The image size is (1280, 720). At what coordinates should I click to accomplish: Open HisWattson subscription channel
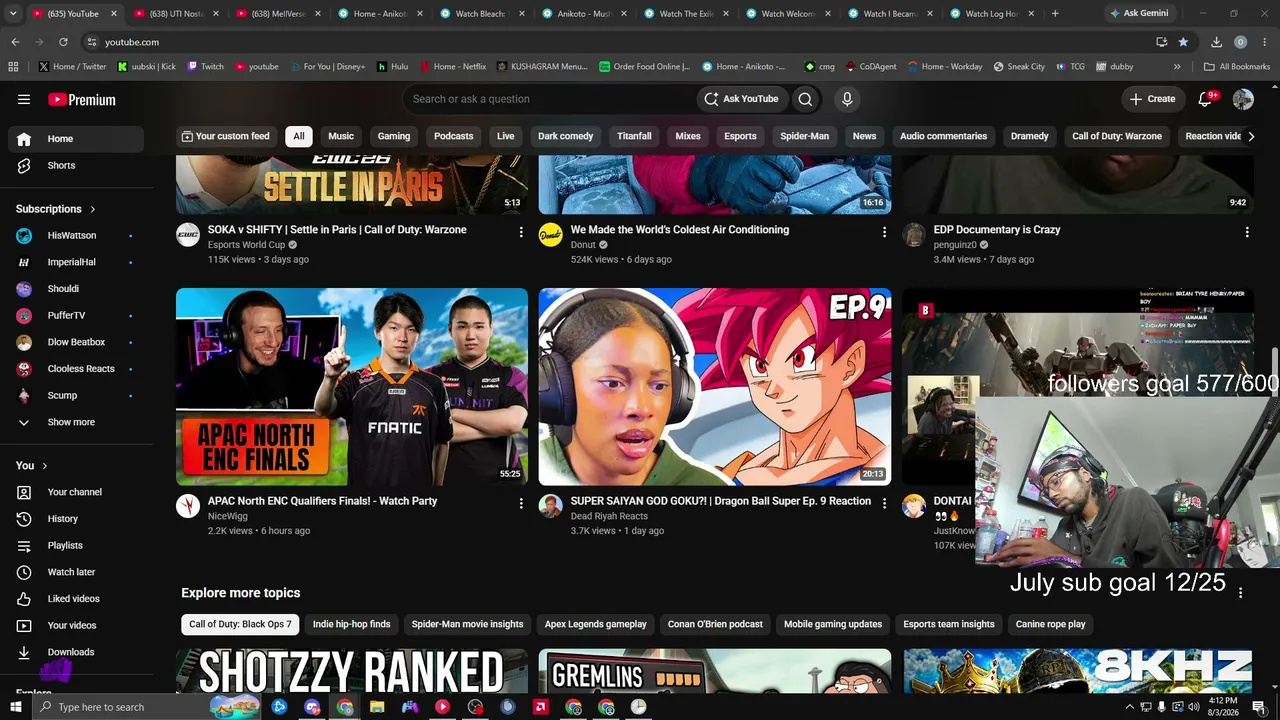(x=76, y=236)
